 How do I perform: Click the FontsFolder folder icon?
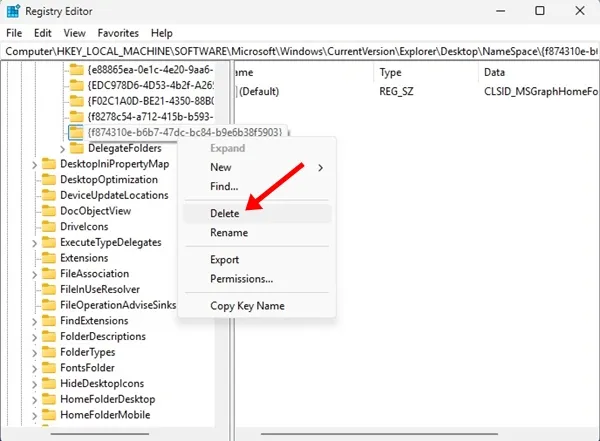(49, 368)
